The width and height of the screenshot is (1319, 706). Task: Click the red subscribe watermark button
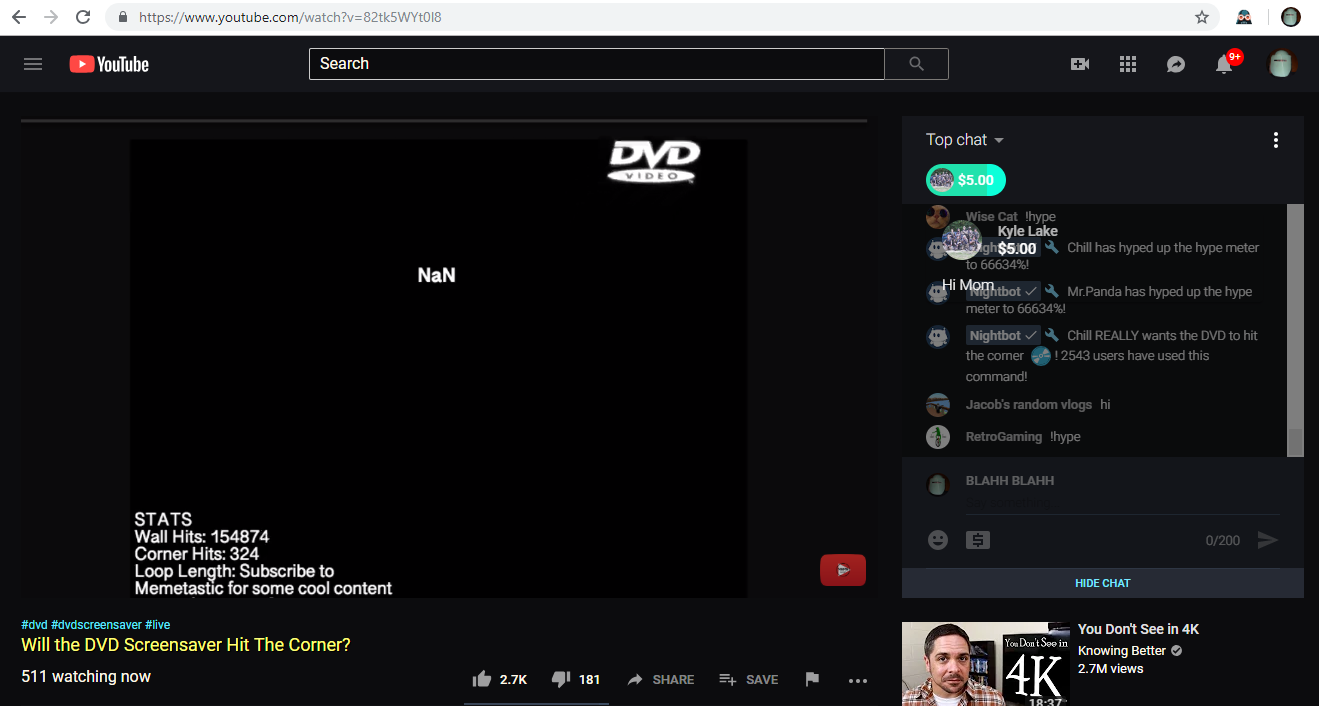843,569
